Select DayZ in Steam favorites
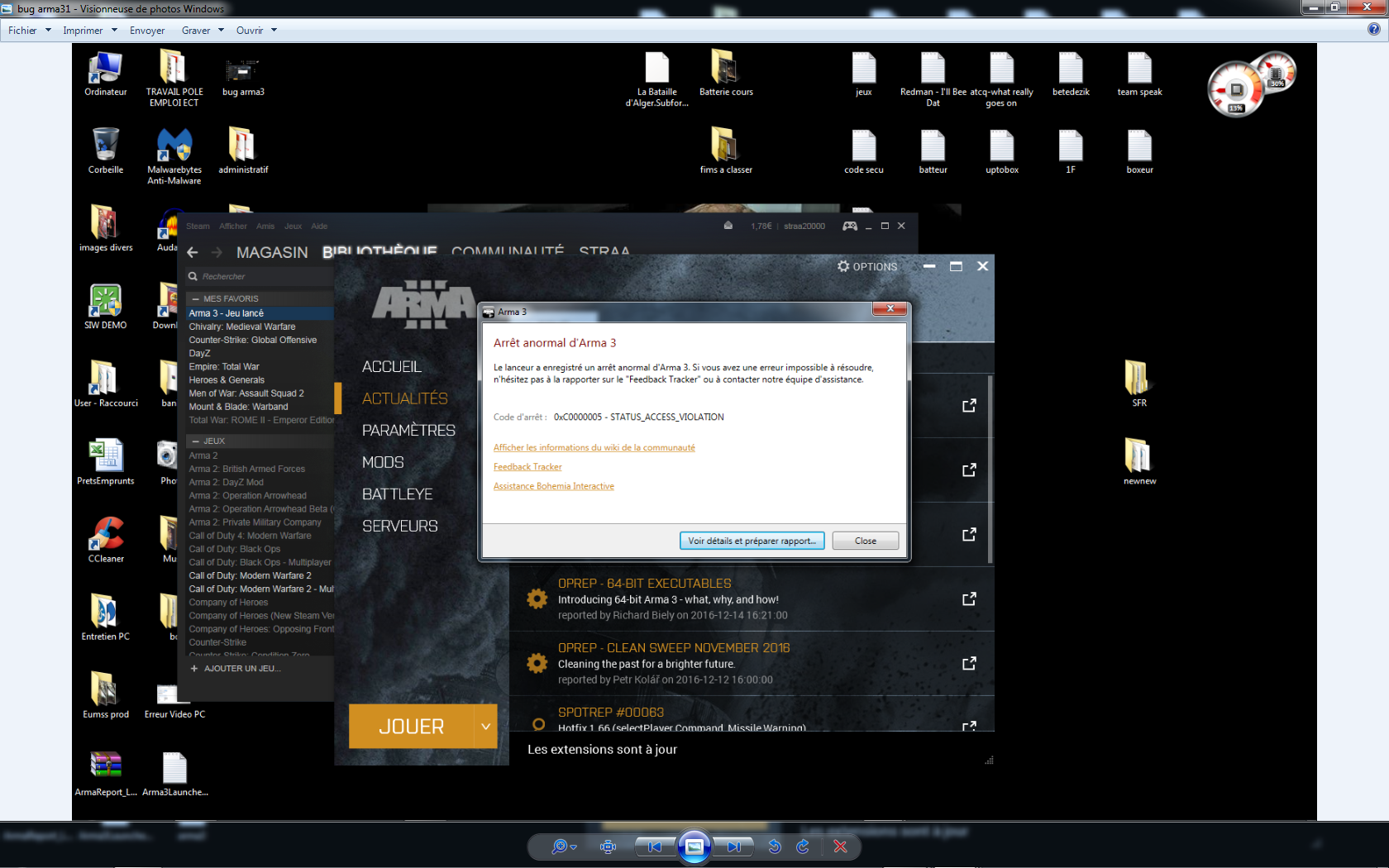 pos(199,353)
